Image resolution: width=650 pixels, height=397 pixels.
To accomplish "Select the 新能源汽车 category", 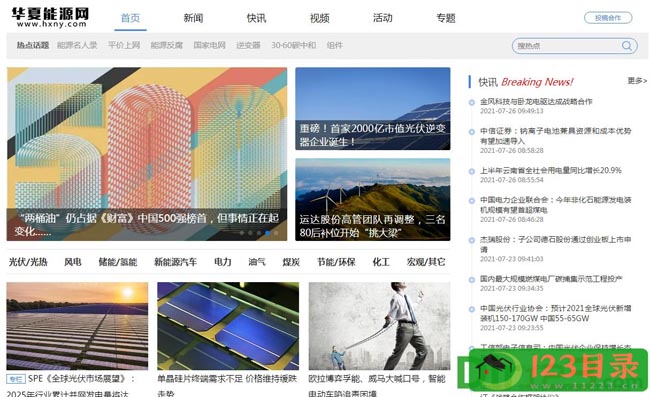I will click(x=175, y=262).
